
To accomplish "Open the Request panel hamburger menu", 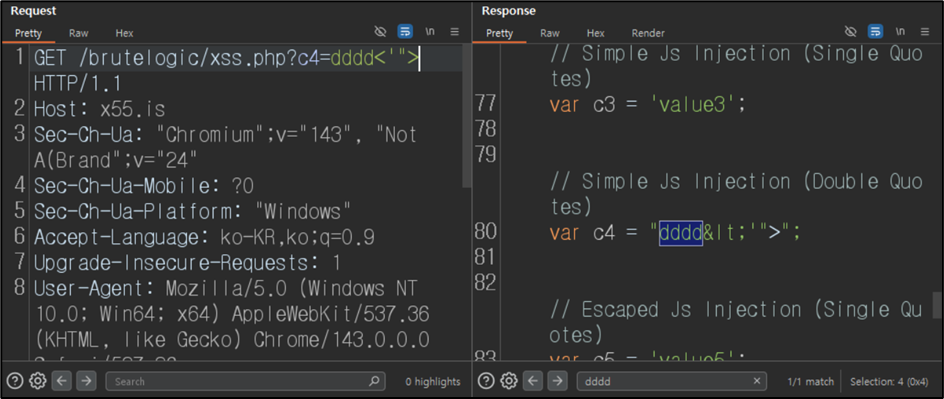I will point(455,31).
